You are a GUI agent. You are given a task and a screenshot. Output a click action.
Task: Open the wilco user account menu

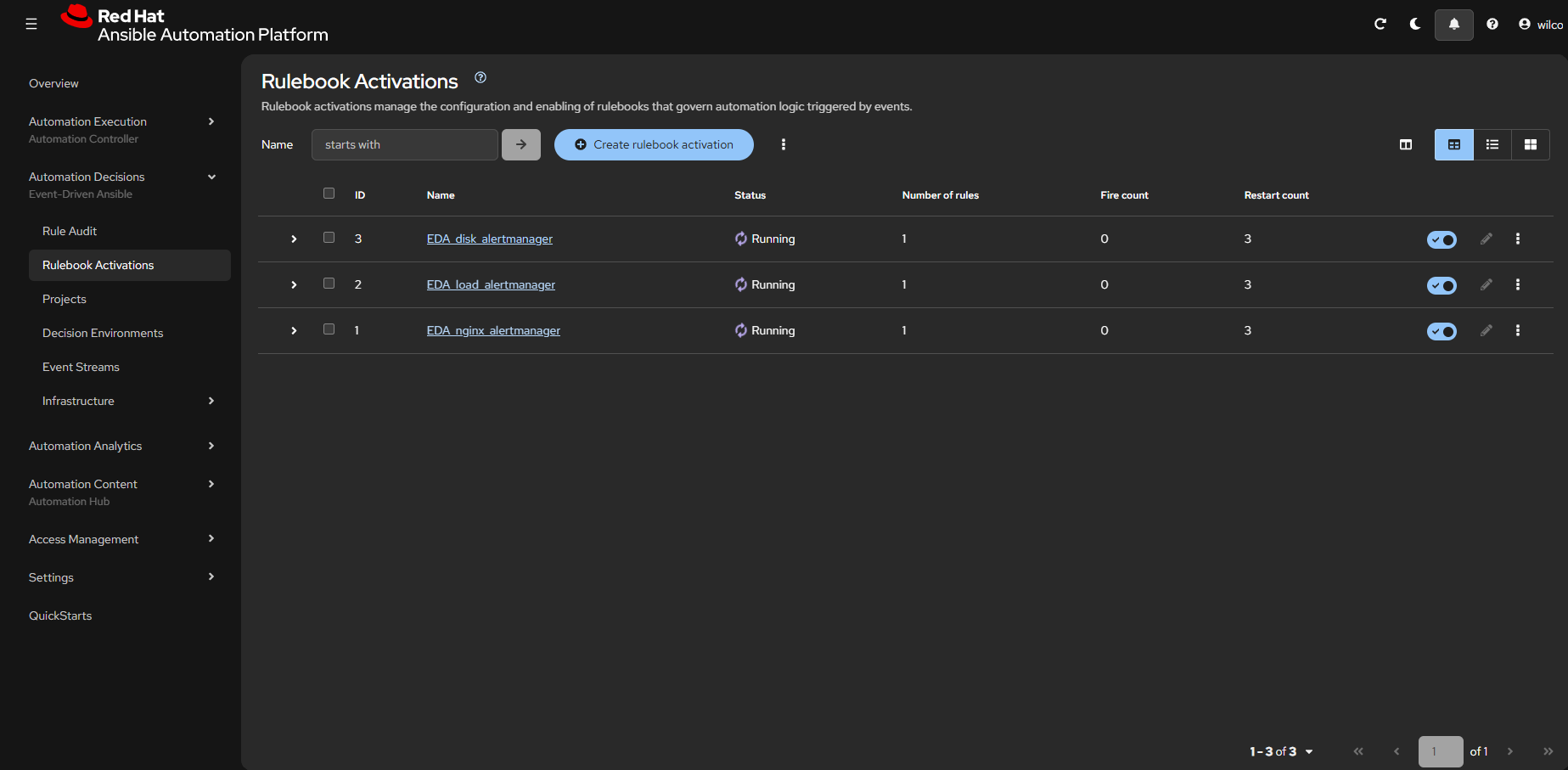coord(1541,25)
